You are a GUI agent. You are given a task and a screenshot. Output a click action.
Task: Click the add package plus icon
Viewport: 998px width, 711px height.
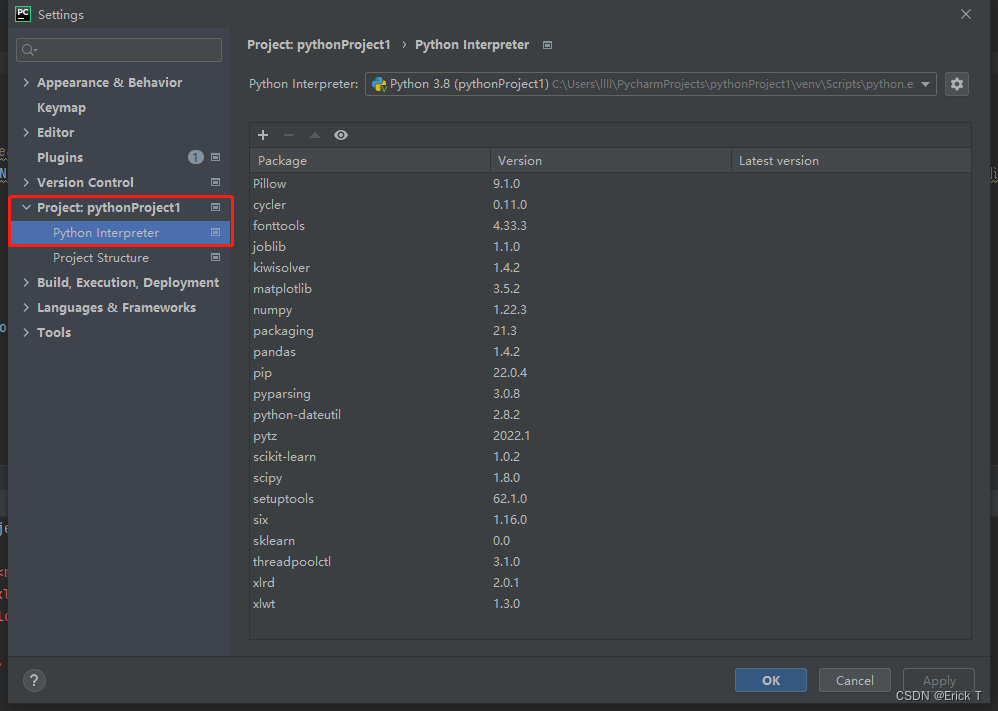263,135
